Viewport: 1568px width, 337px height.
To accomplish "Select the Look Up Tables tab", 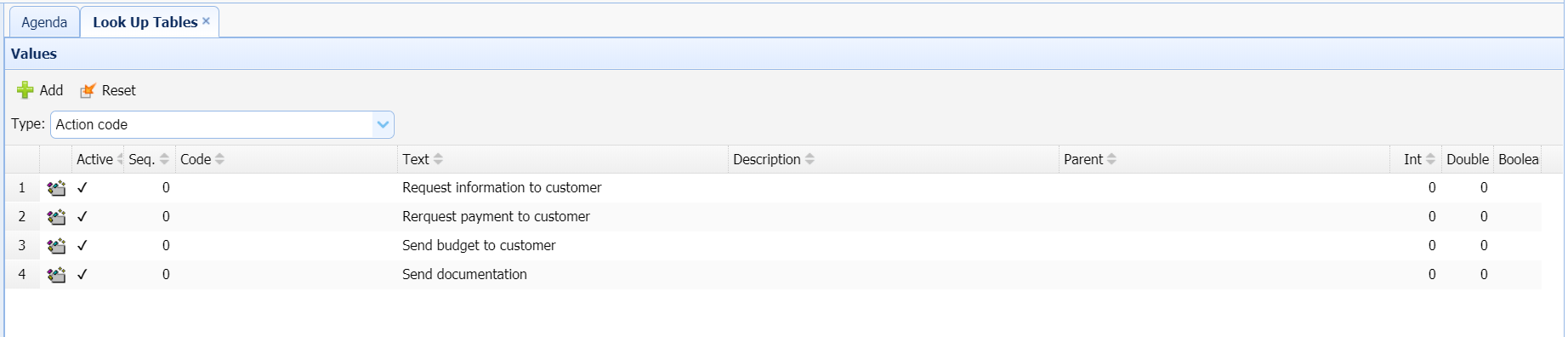I will point(145,22).
